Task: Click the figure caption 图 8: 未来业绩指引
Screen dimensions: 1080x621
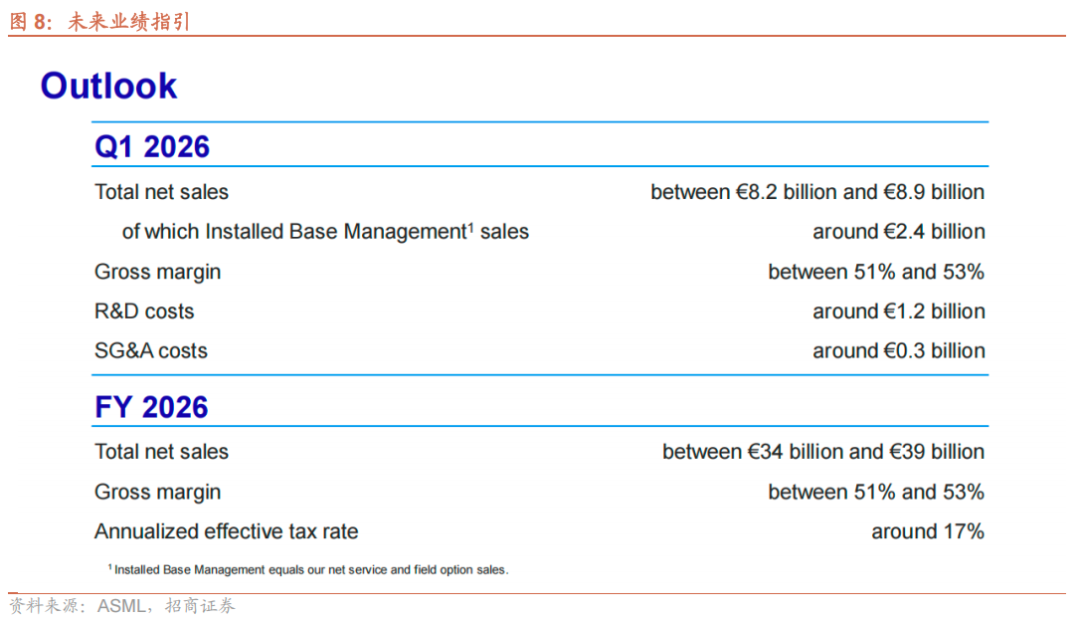Action: coord(99,22)
